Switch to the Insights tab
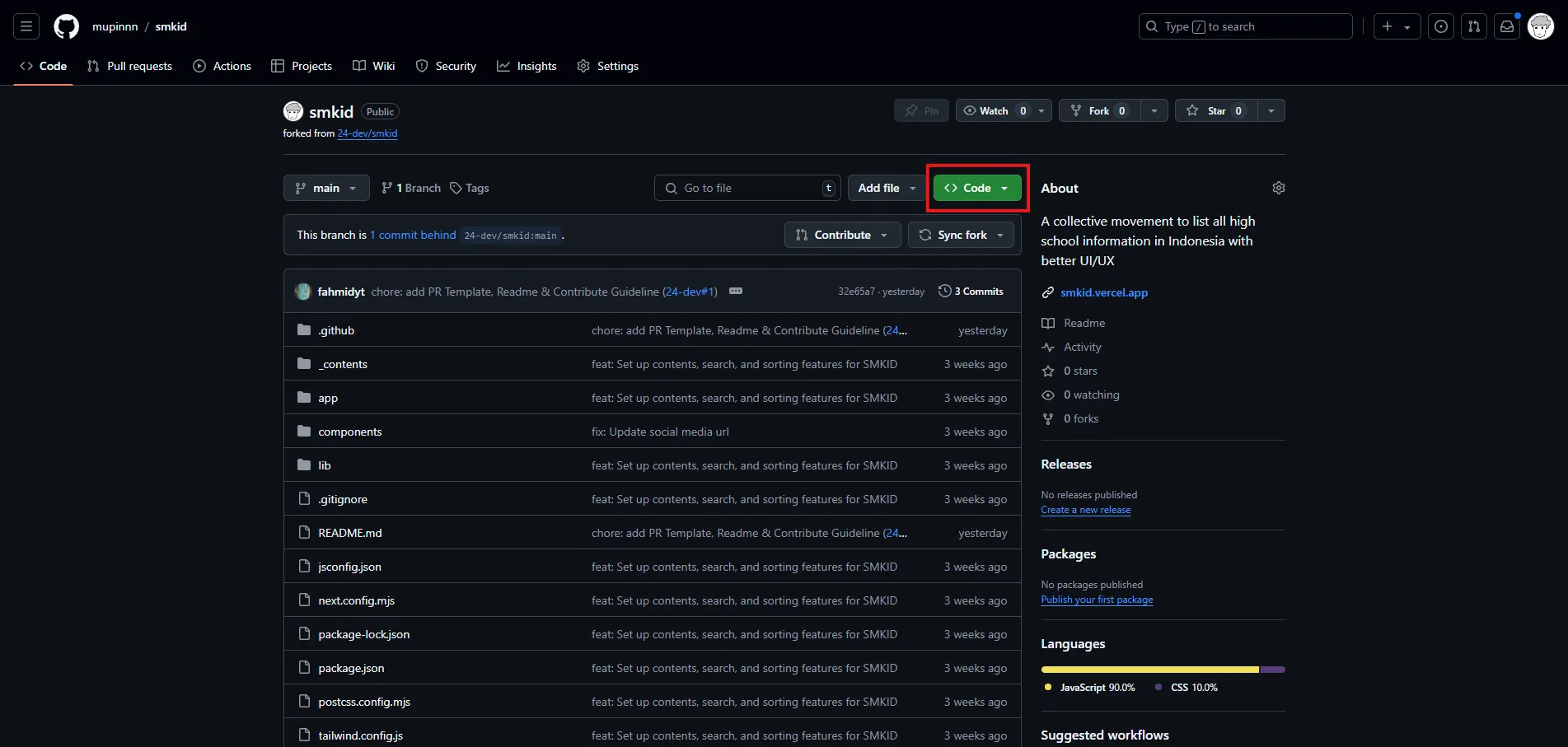 (527, 66)
